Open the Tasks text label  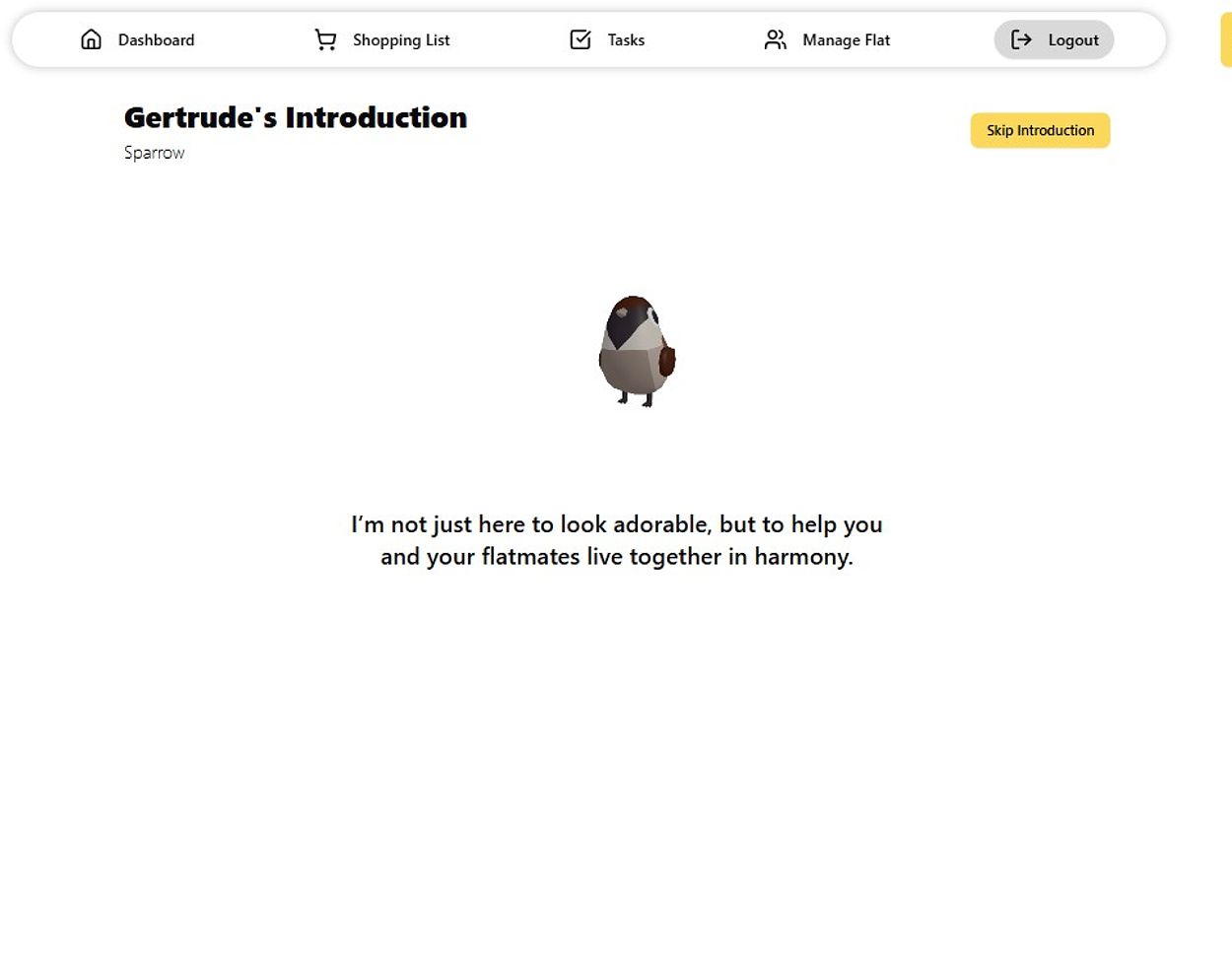coord(626,40)
